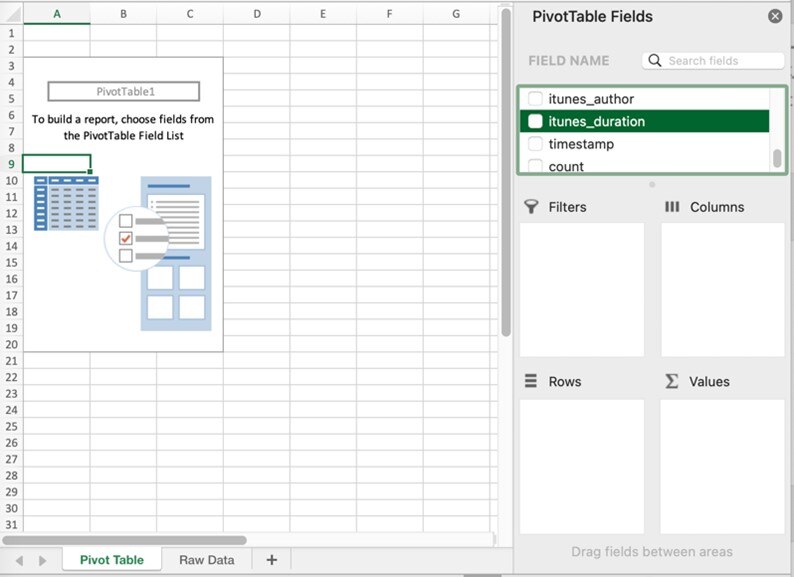Screen dimensions: 794x577
Task: Click the pane resize dot handle
Action: point(652,185)
